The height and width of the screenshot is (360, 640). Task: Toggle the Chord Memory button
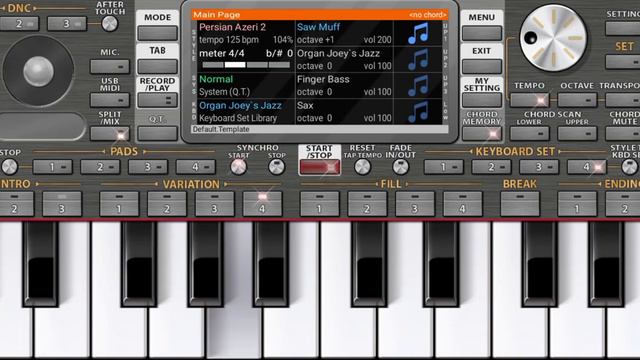(482, 133)
